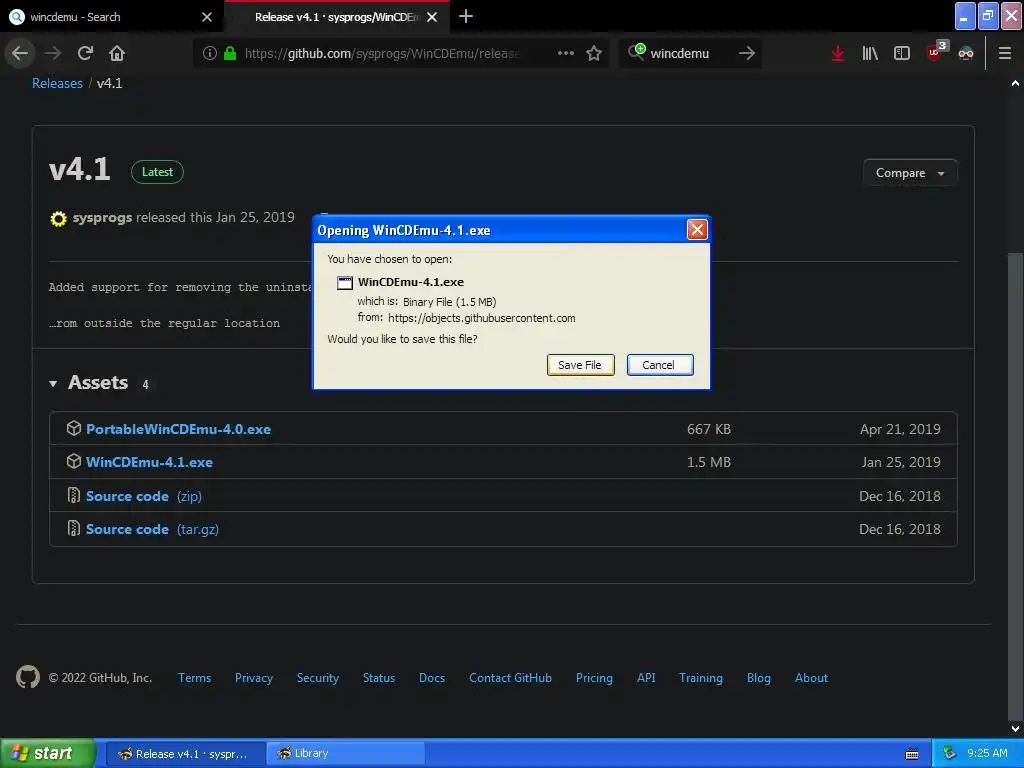Open the browser home page icon
The width and height of the screenshot is (1024, 768).
pyautogui.click(x=117, y=54)
